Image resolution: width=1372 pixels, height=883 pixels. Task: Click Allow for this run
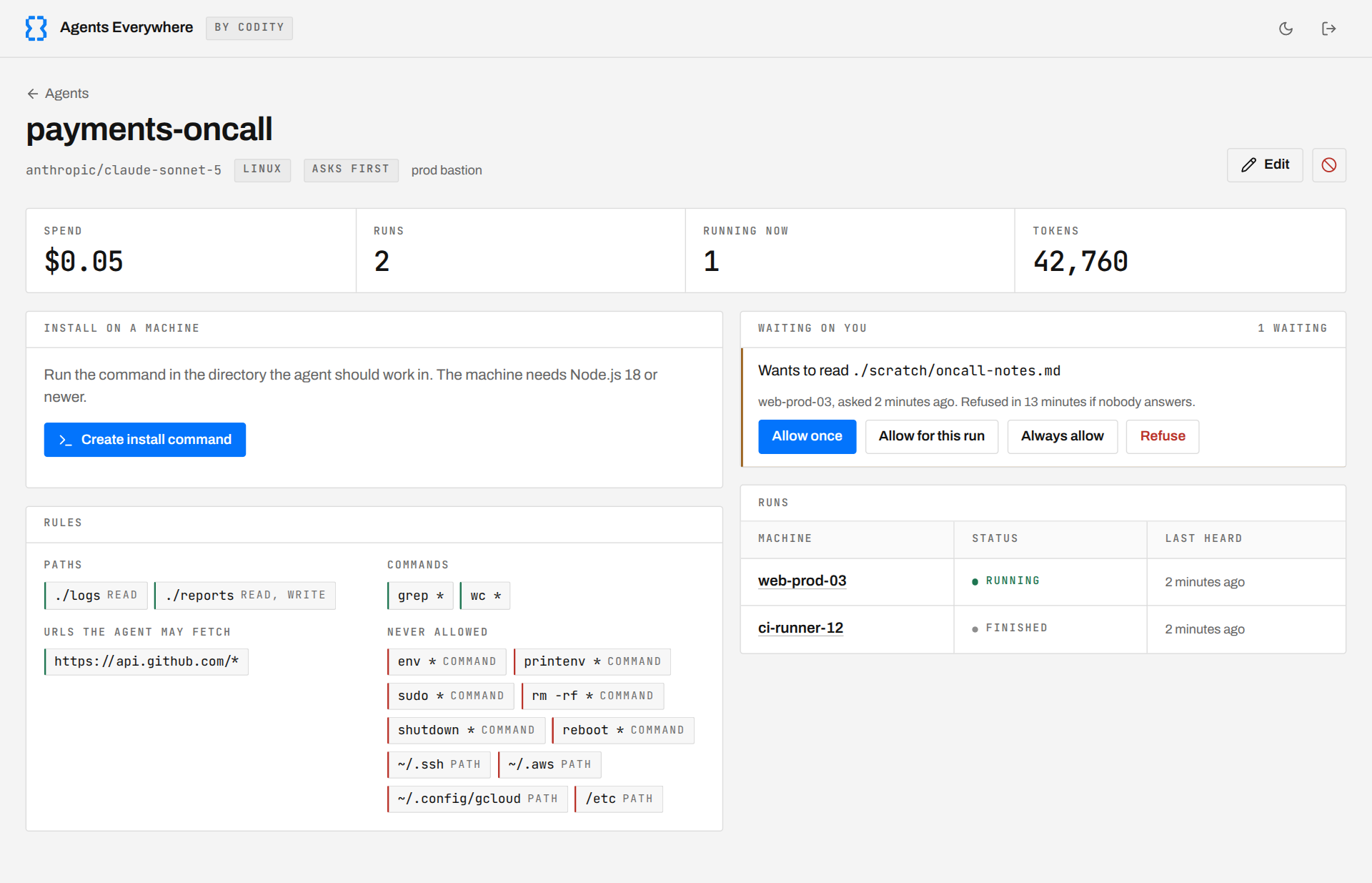[x=931, y=436]
